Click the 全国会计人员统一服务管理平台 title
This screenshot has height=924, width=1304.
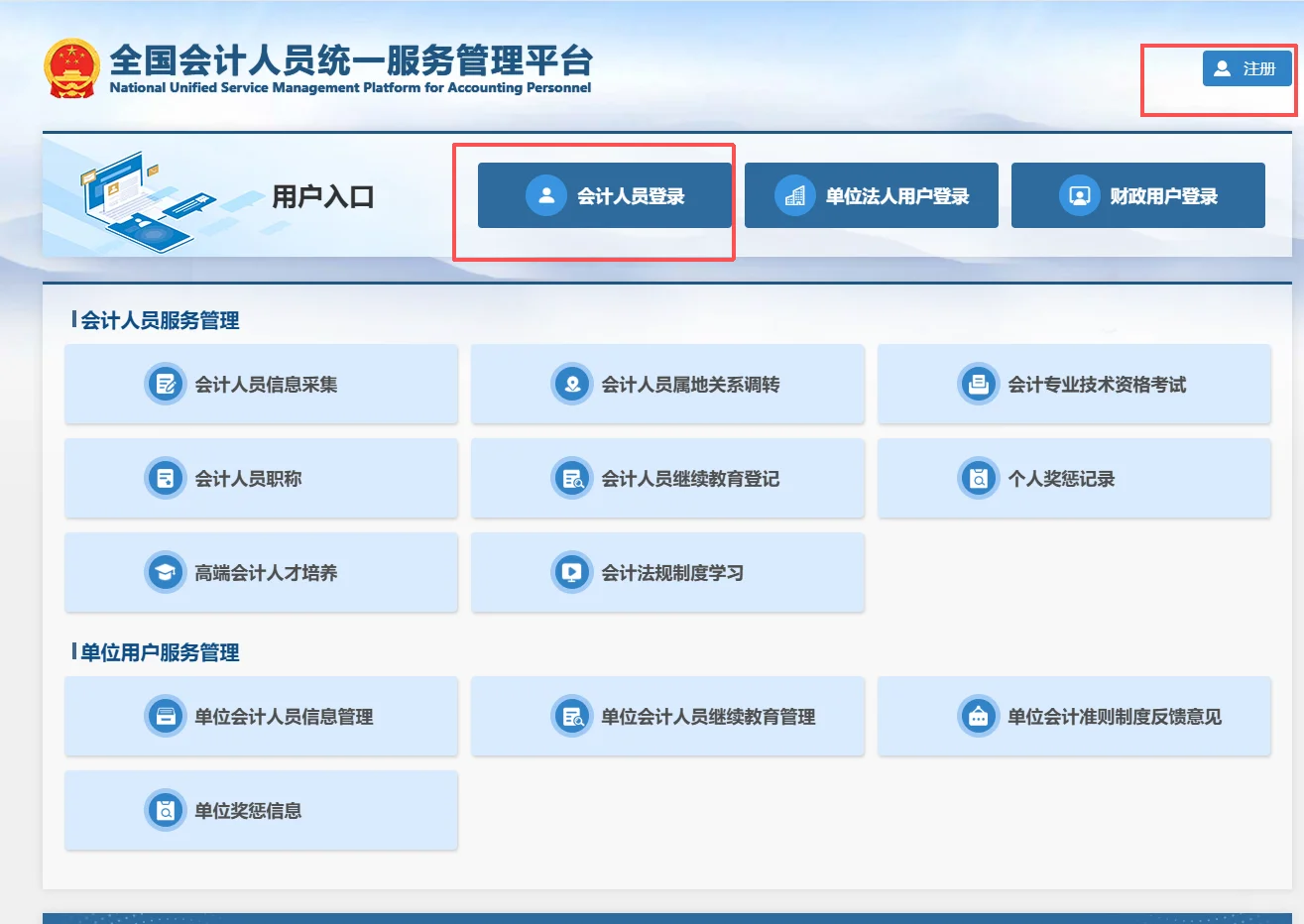pos(351,60)
